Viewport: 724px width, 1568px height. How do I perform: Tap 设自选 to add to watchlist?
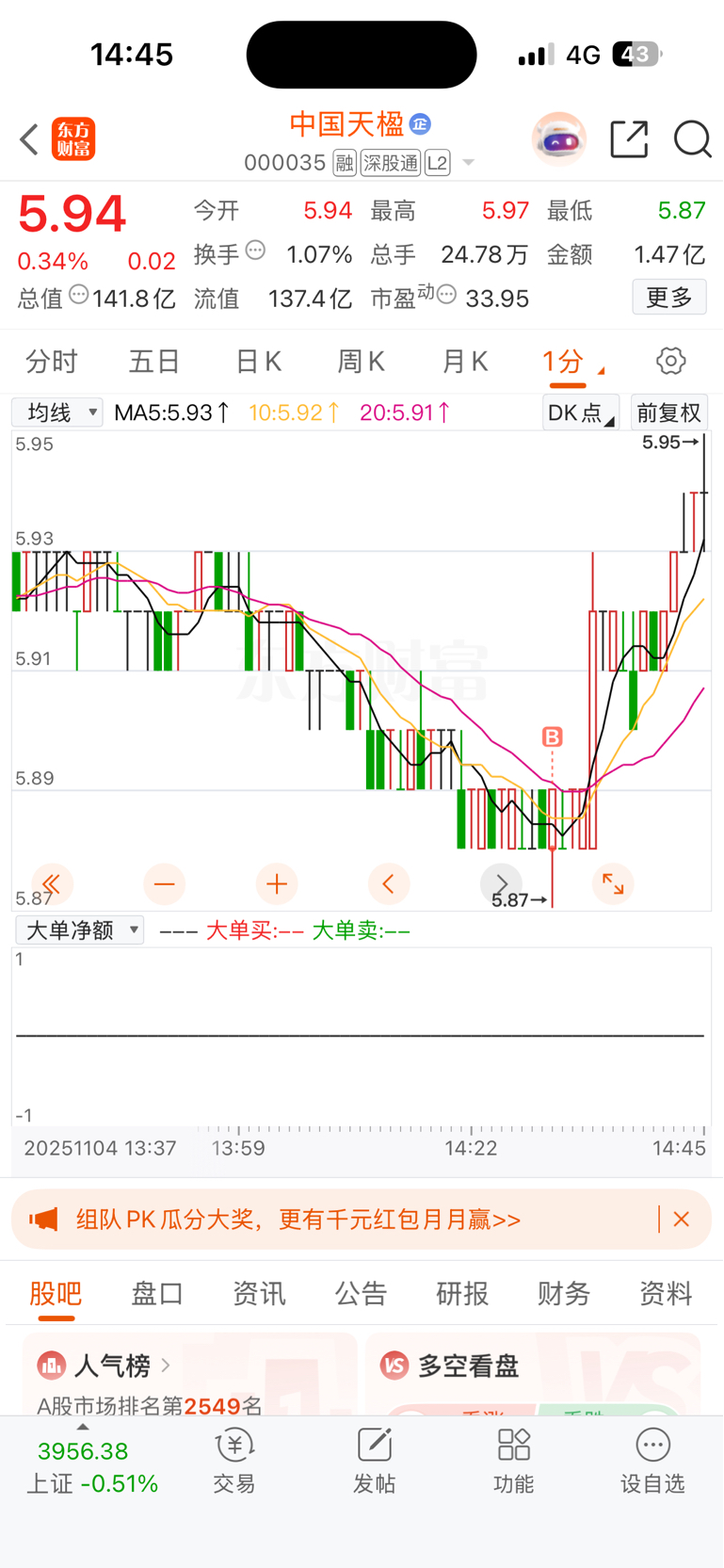coord(652,1462)
